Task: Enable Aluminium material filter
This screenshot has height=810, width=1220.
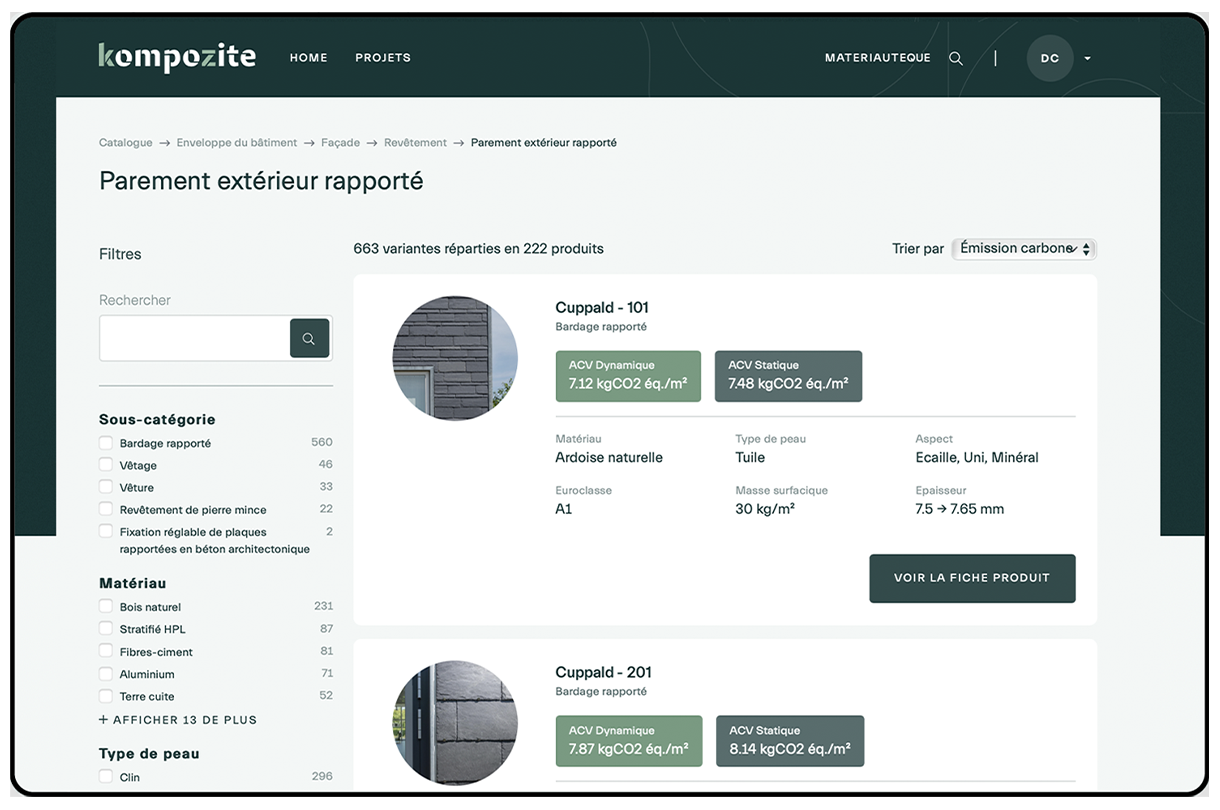Action: coord(106,674)
